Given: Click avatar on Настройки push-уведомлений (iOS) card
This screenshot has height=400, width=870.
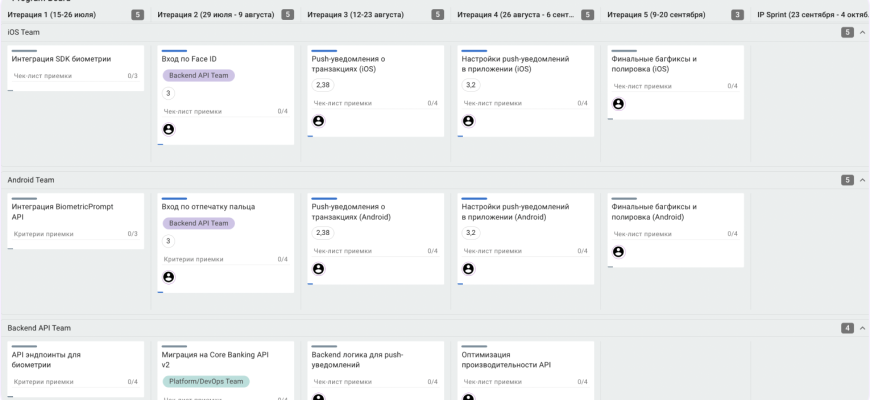Looking at the screenshot, I should [468, 121].
